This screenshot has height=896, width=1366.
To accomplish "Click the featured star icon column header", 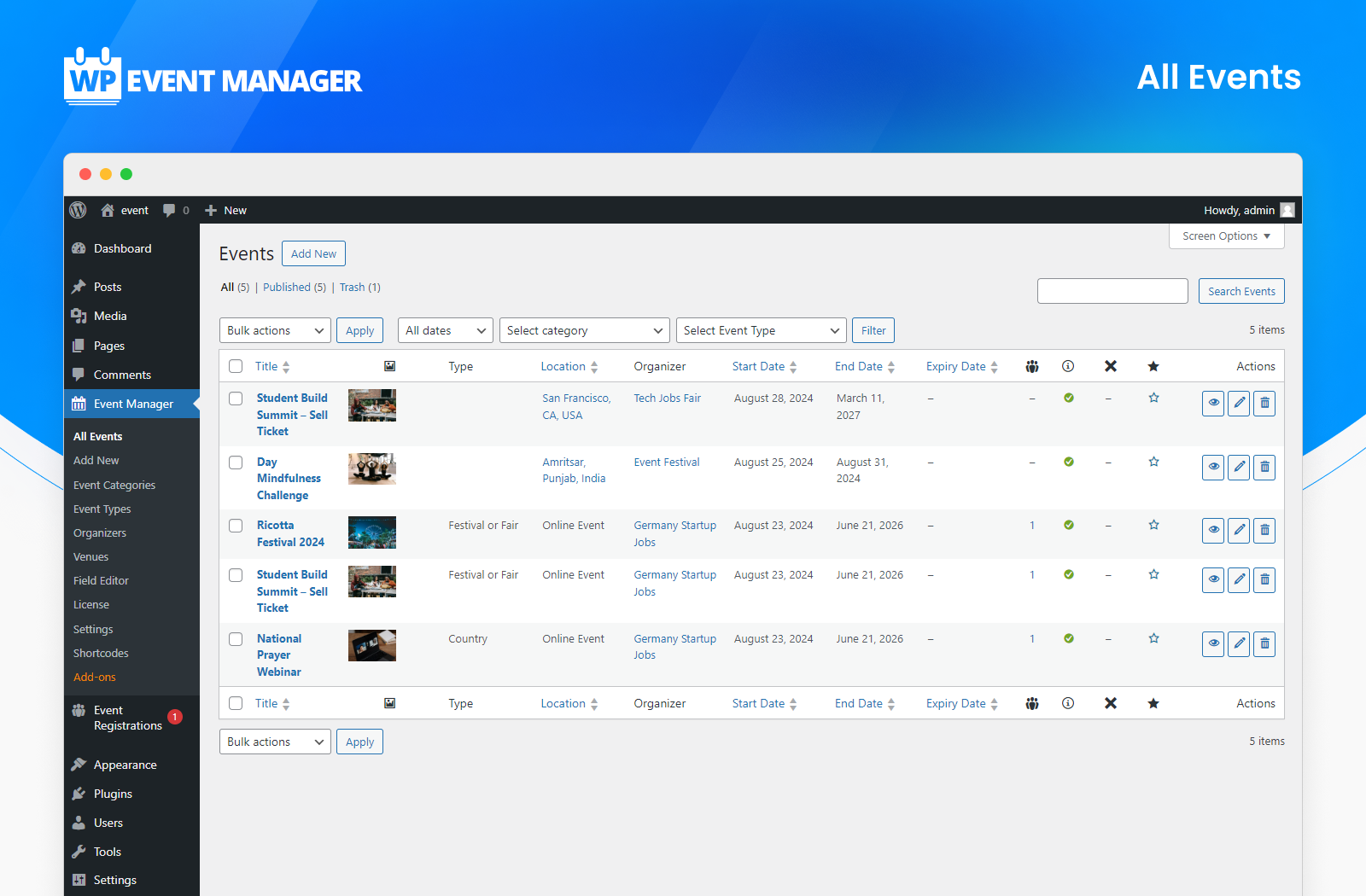I will click(1153, 366).
